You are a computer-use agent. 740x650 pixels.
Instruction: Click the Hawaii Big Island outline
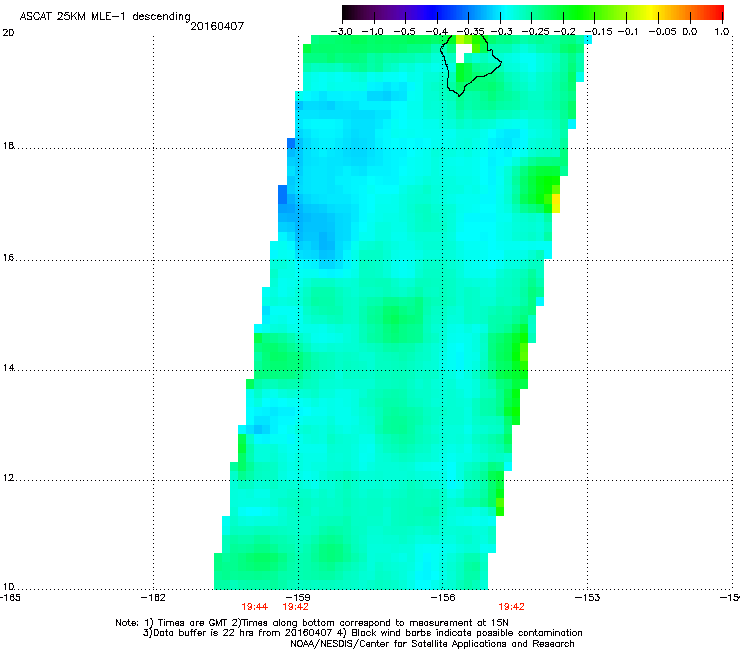[x=471, y=65]
